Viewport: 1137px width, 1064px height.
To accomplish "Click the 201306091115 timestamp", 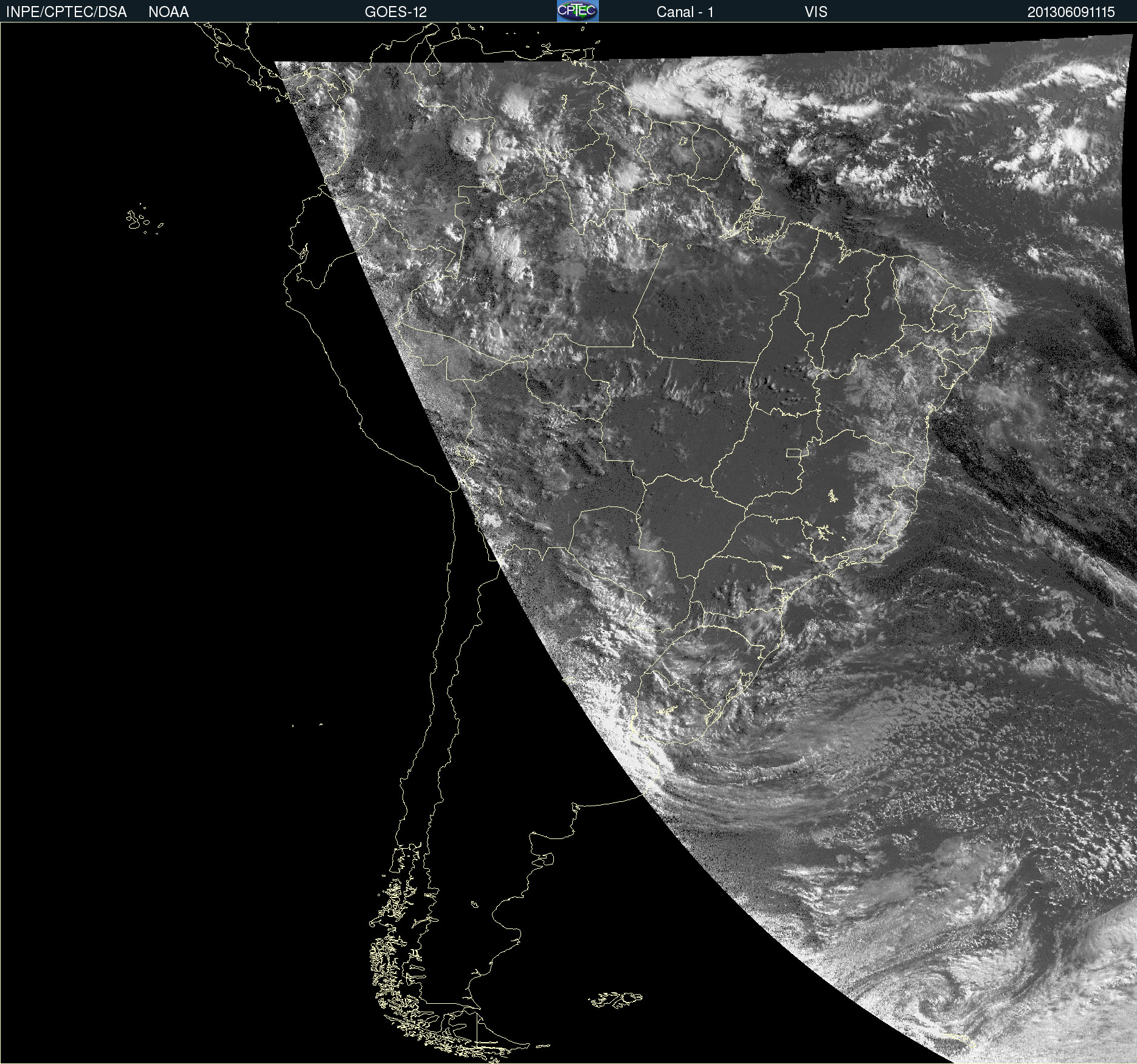I will 1071,12.
